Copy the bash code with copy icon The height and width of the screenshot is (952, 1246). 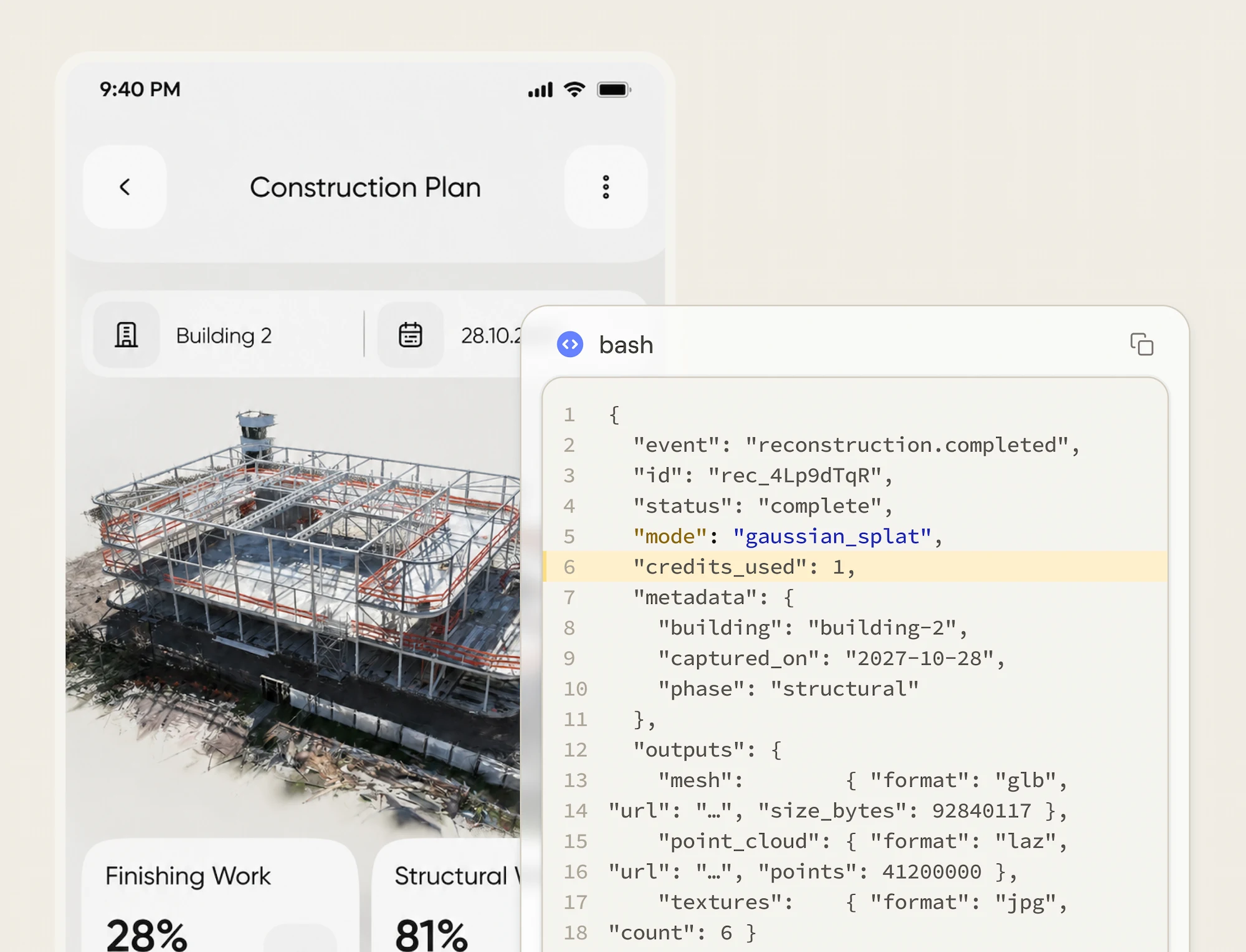tap(1142, 345)
